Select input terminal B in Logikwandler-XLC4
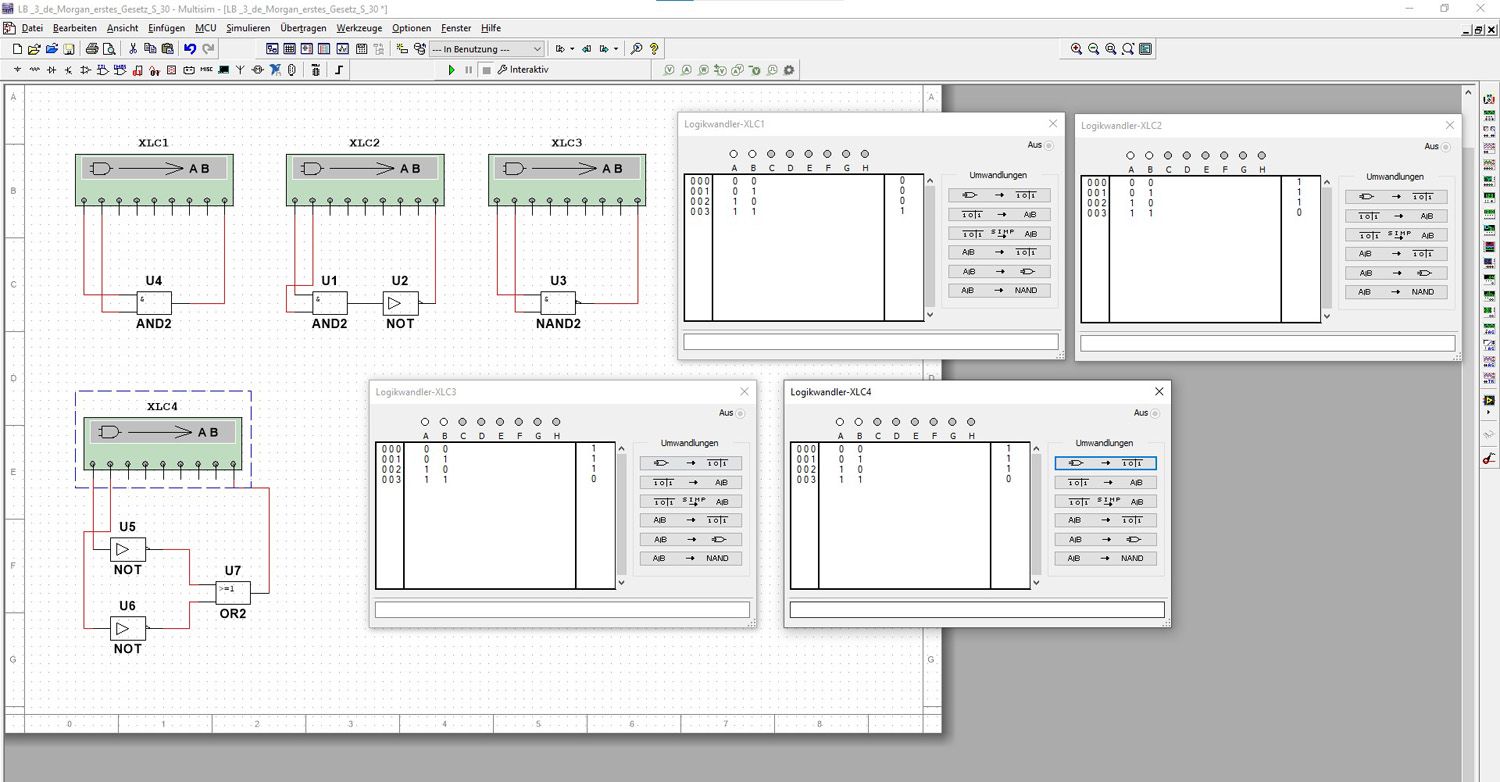 (858, 422)
